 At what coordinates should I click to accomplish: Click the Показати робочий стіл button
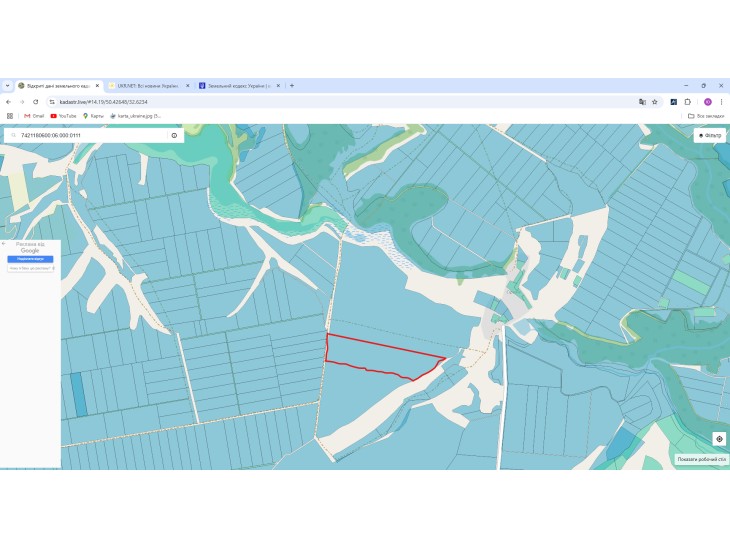coord(702,459)
